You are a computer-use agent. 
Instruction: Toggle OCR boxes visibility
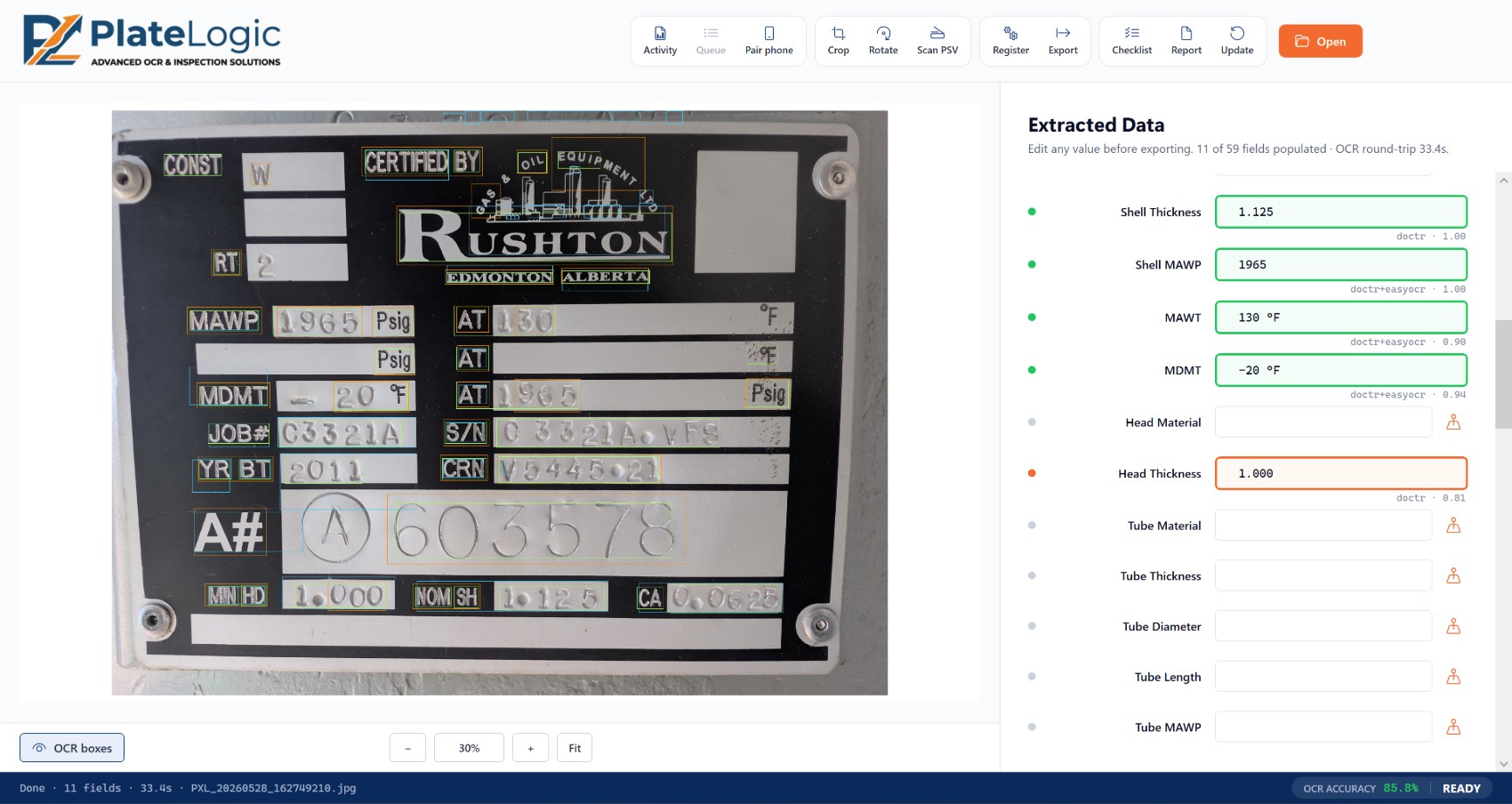tap(72, 748)
